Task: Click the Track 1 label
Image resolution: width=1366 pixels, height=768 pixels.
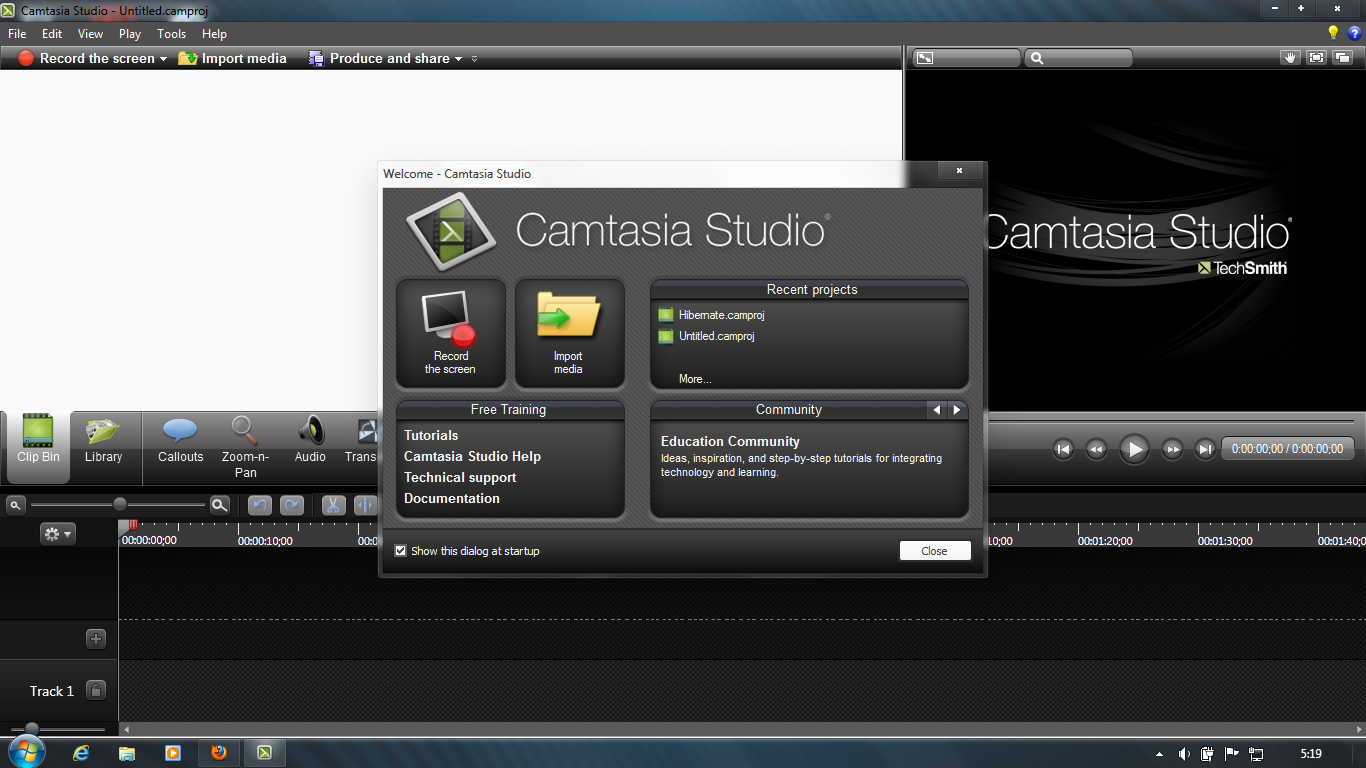Action: pos(52,691)
